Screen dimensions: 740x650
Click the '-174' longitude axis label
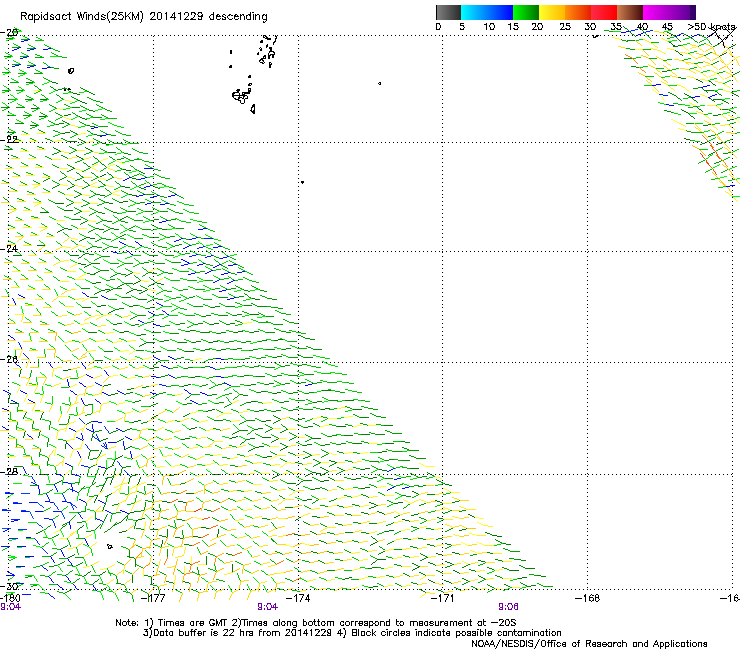298,598
